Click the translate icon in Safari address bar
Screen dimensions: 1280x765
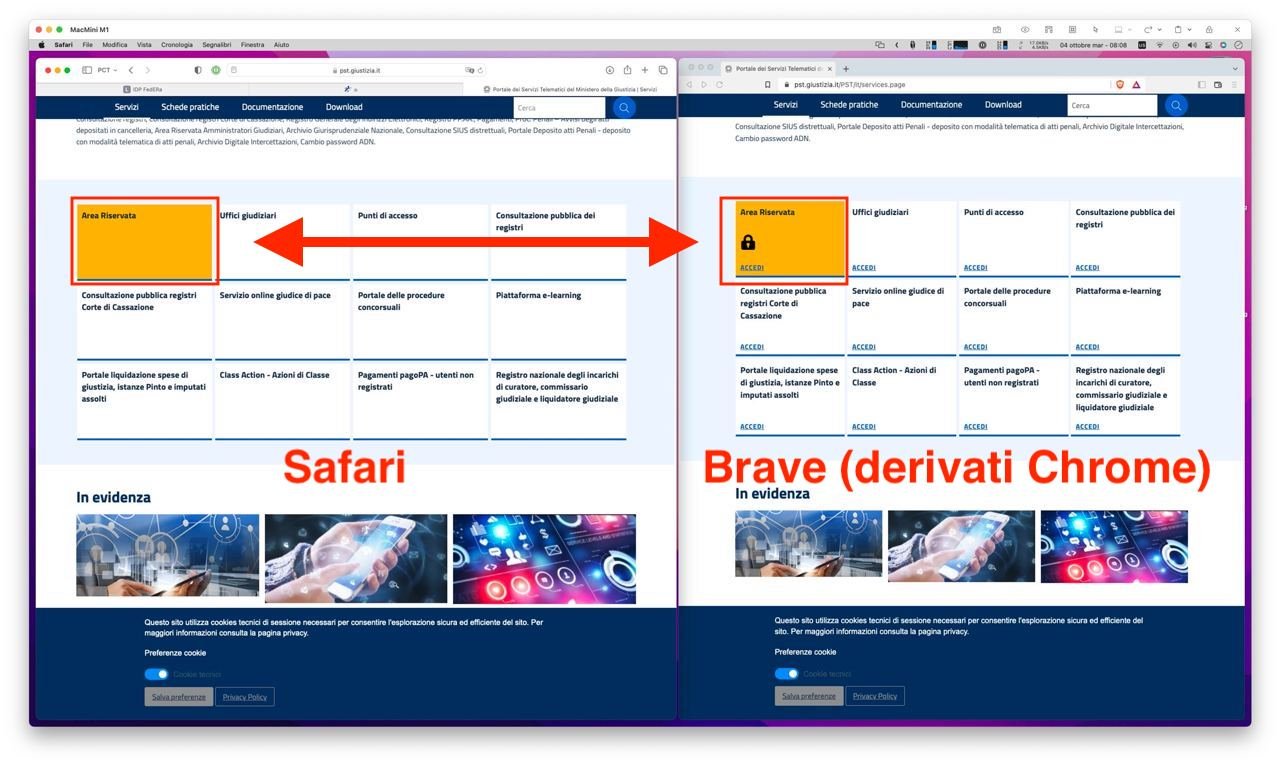[x=469, y=70]
